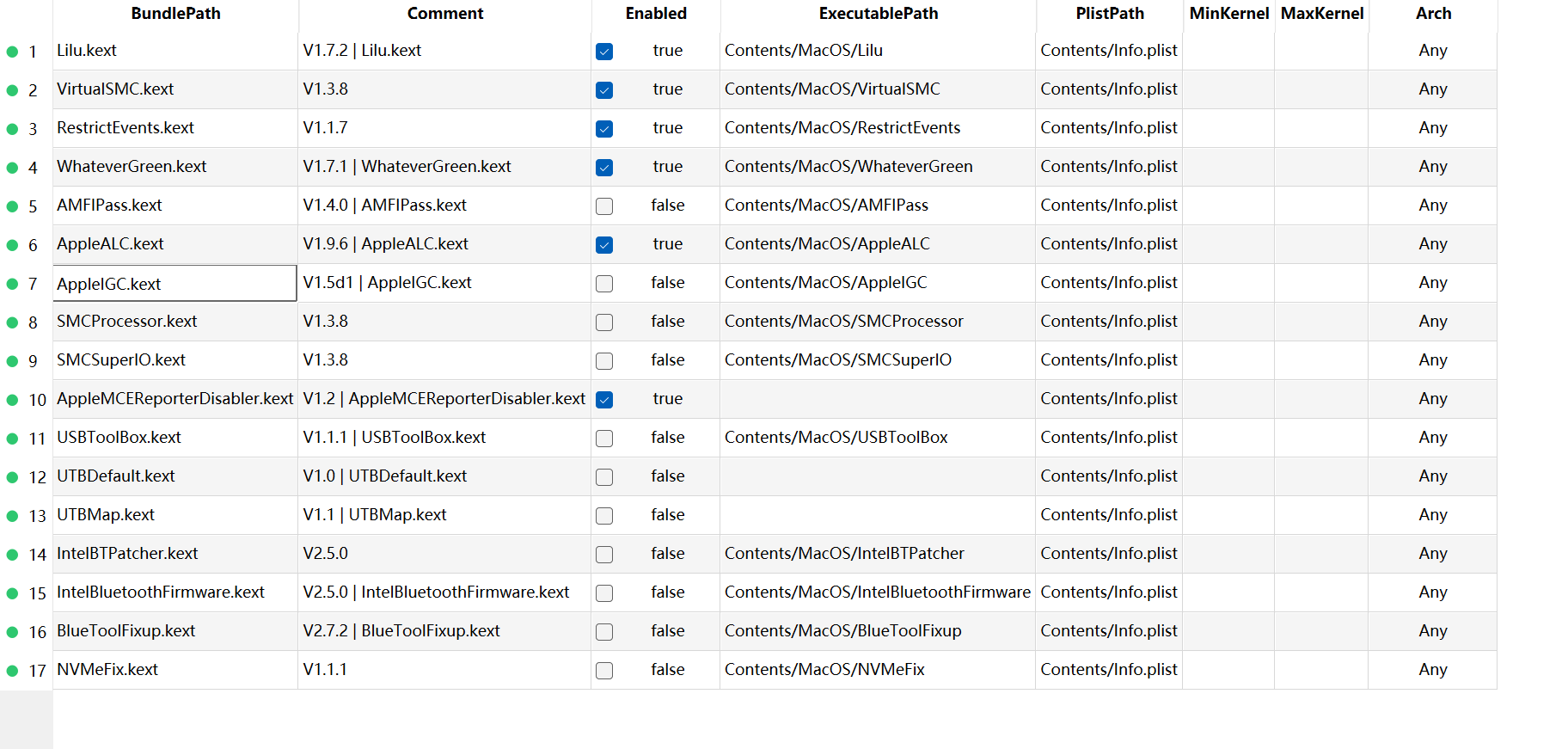Select comment 'V1.9.6 | AppleALC.kext'

click(x=444, y=244)
